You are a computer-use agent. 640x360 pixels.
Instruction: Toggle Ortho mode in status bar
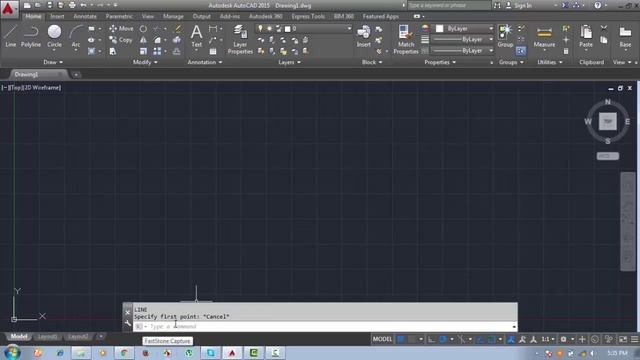[x=431, y=339]
